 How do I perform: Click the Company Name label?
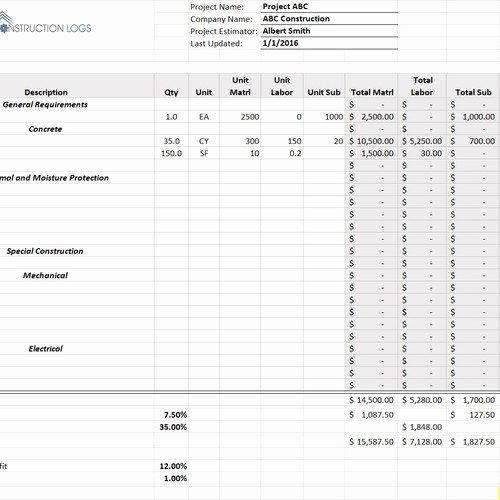click(221, 19)
